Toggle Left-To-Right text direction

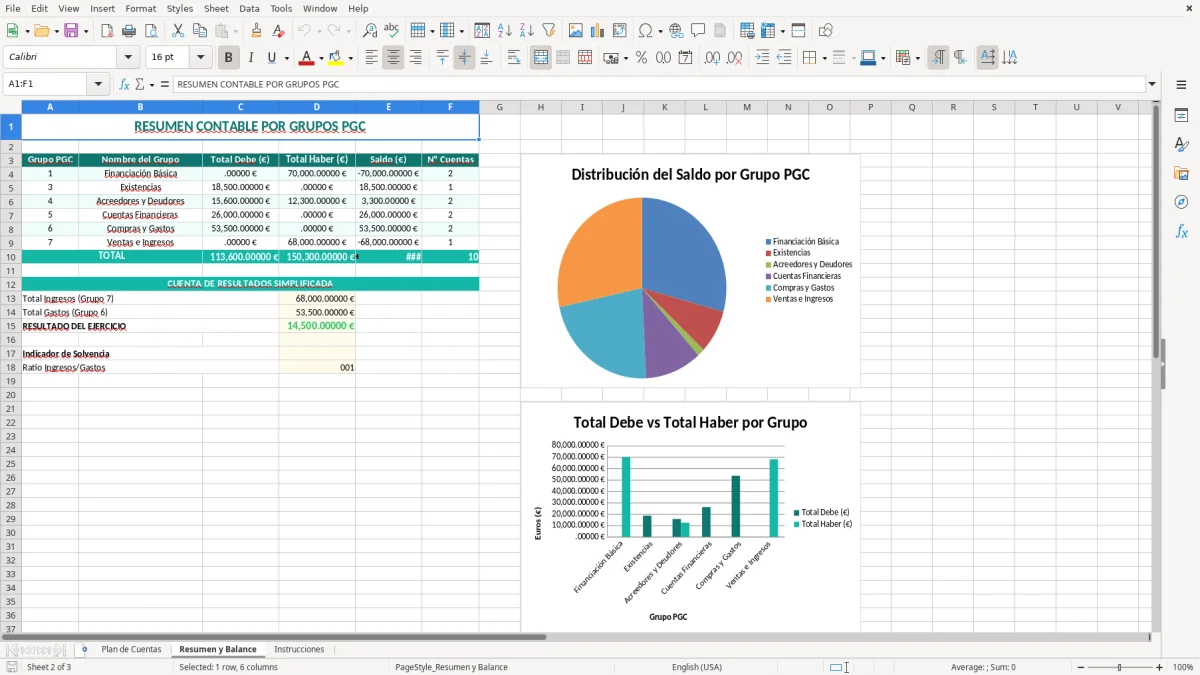tap(938, 58)
